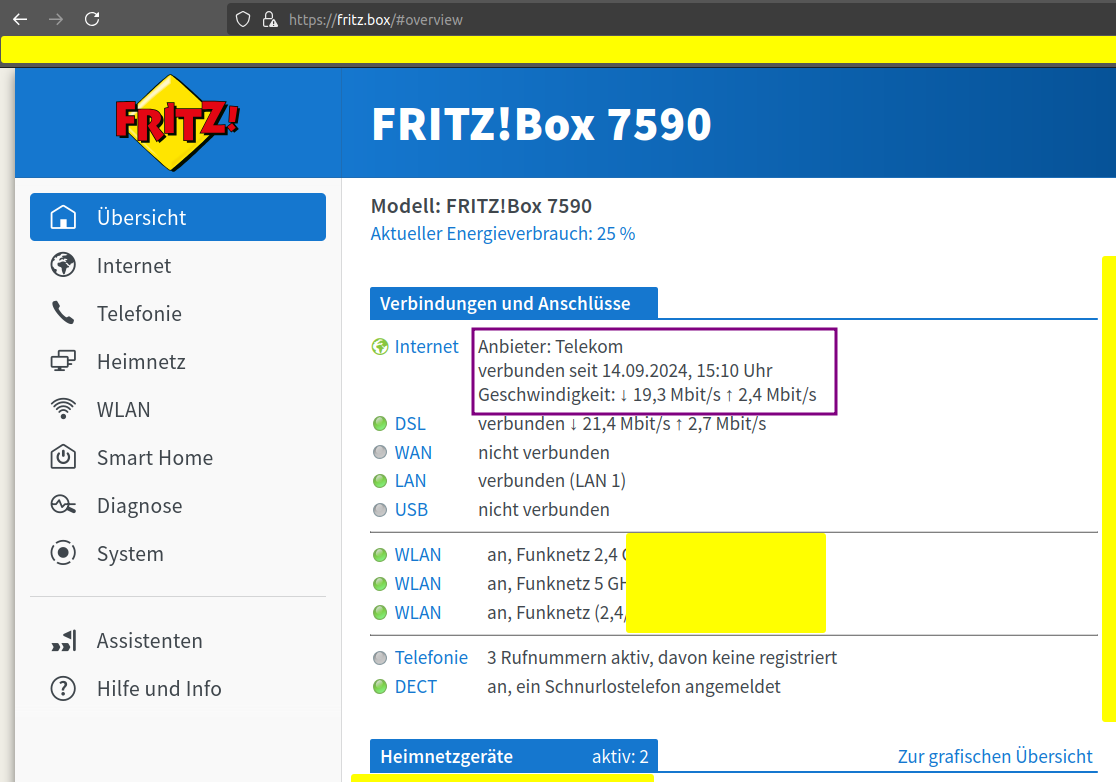Click the green status dot beside DECT
The height and width of the screenshot is (782, 1116).
tap(380, 687)
